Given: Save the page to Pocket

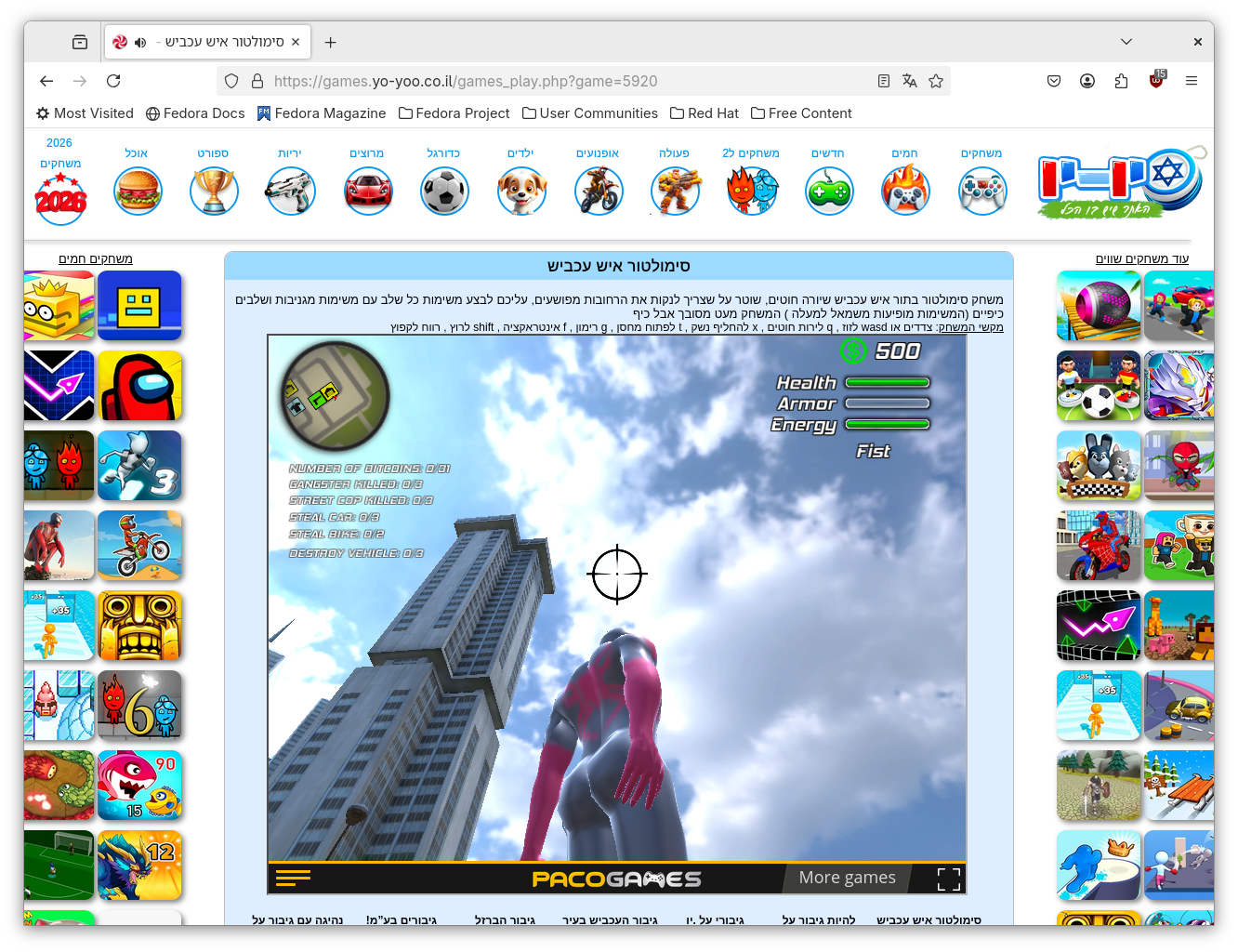Looking at the screenshot, I should click(x=1054, y=81).
